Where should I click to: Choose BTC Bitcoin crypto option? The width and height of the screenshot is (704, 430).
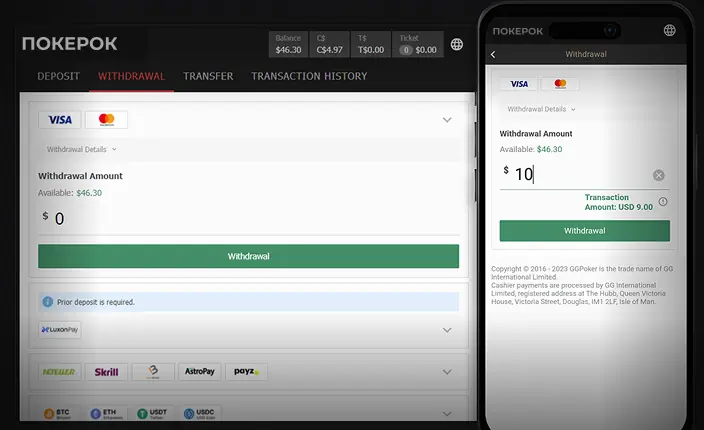tap(59, 413)
